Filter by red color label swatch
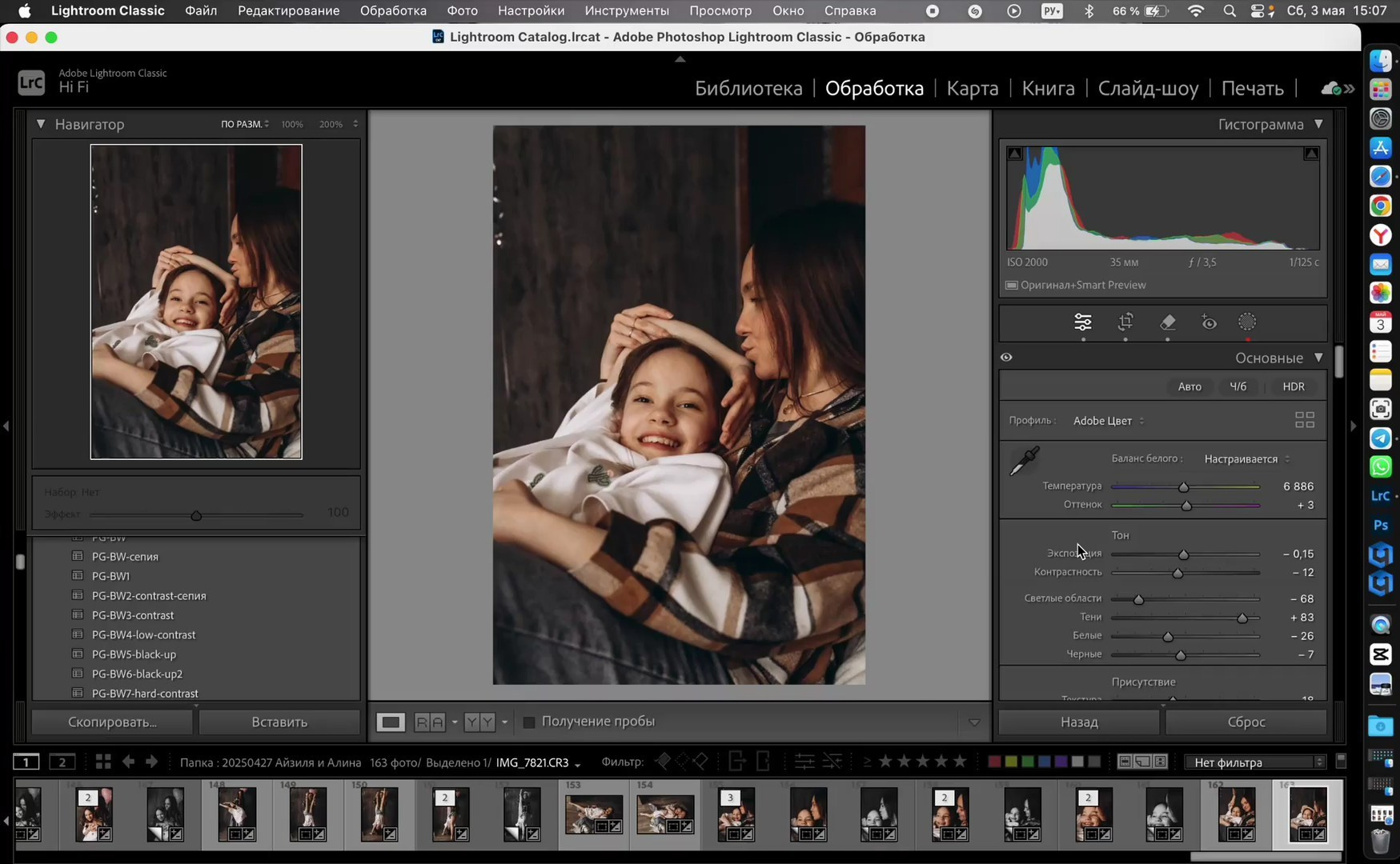This screenshot has width=1400, height=864. click(994, 762)
